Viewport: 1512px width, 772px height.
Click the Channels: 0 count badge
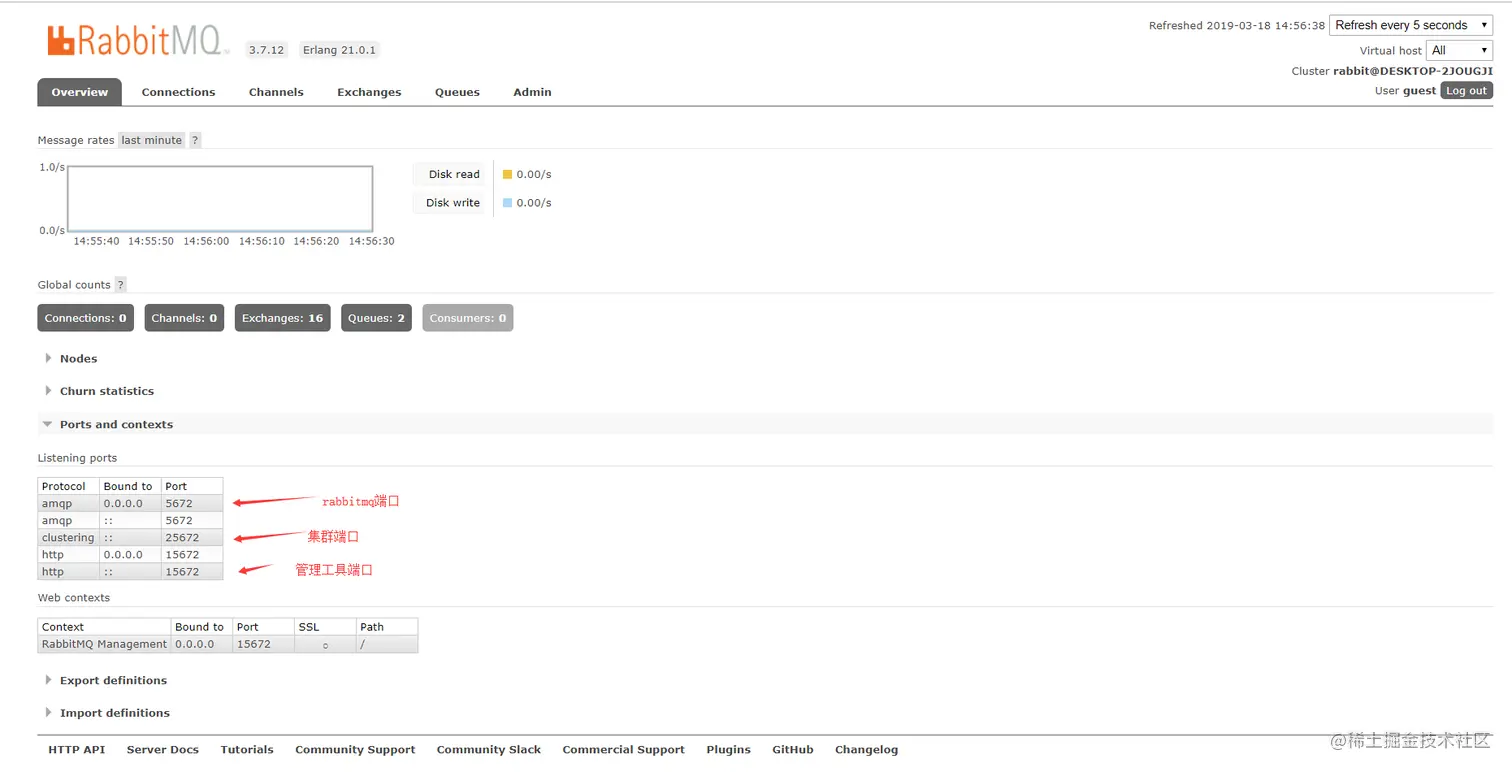pos(184,318)
